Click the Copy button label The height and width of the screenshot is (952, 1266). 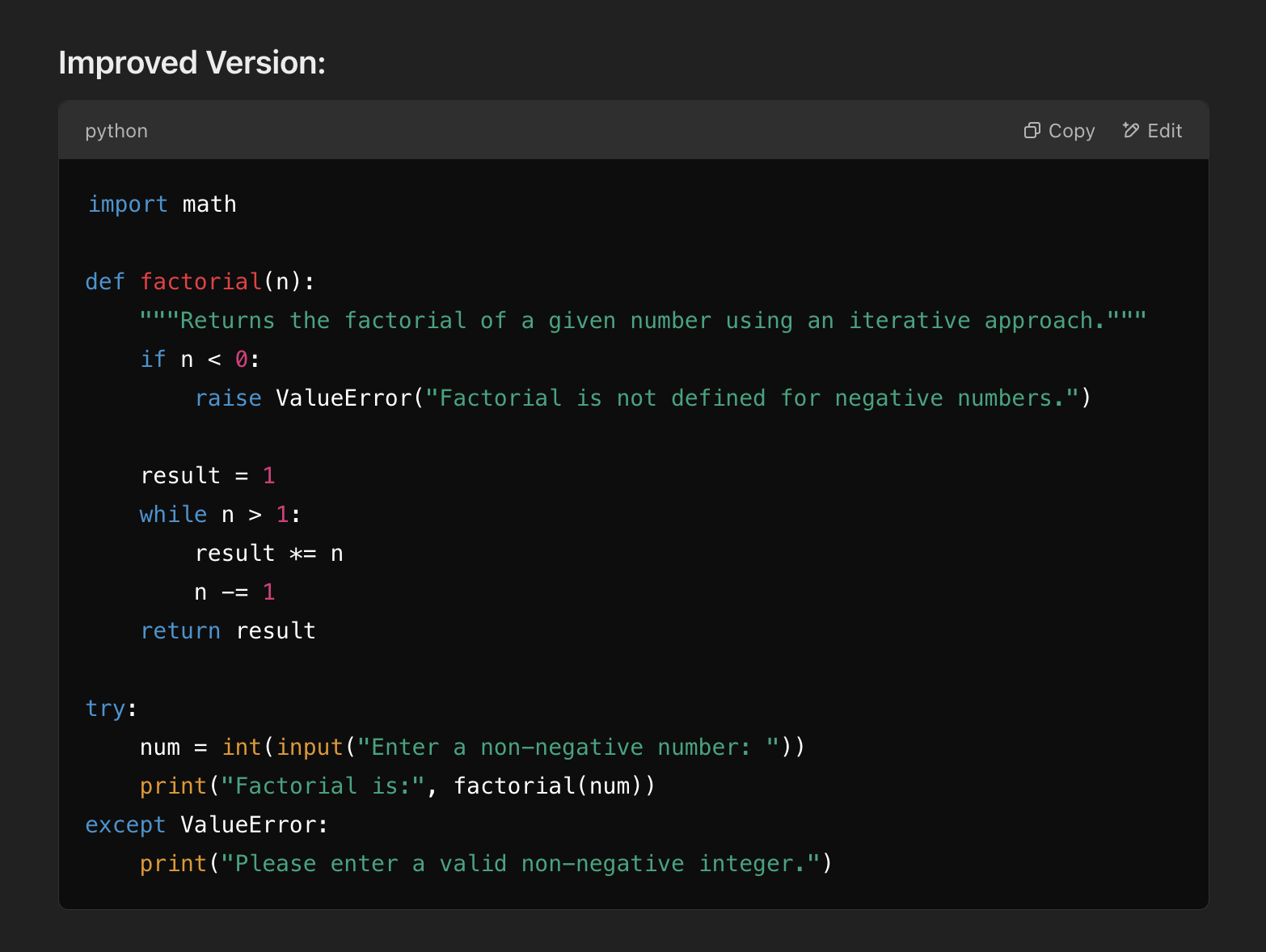[x=1071, y=131]
